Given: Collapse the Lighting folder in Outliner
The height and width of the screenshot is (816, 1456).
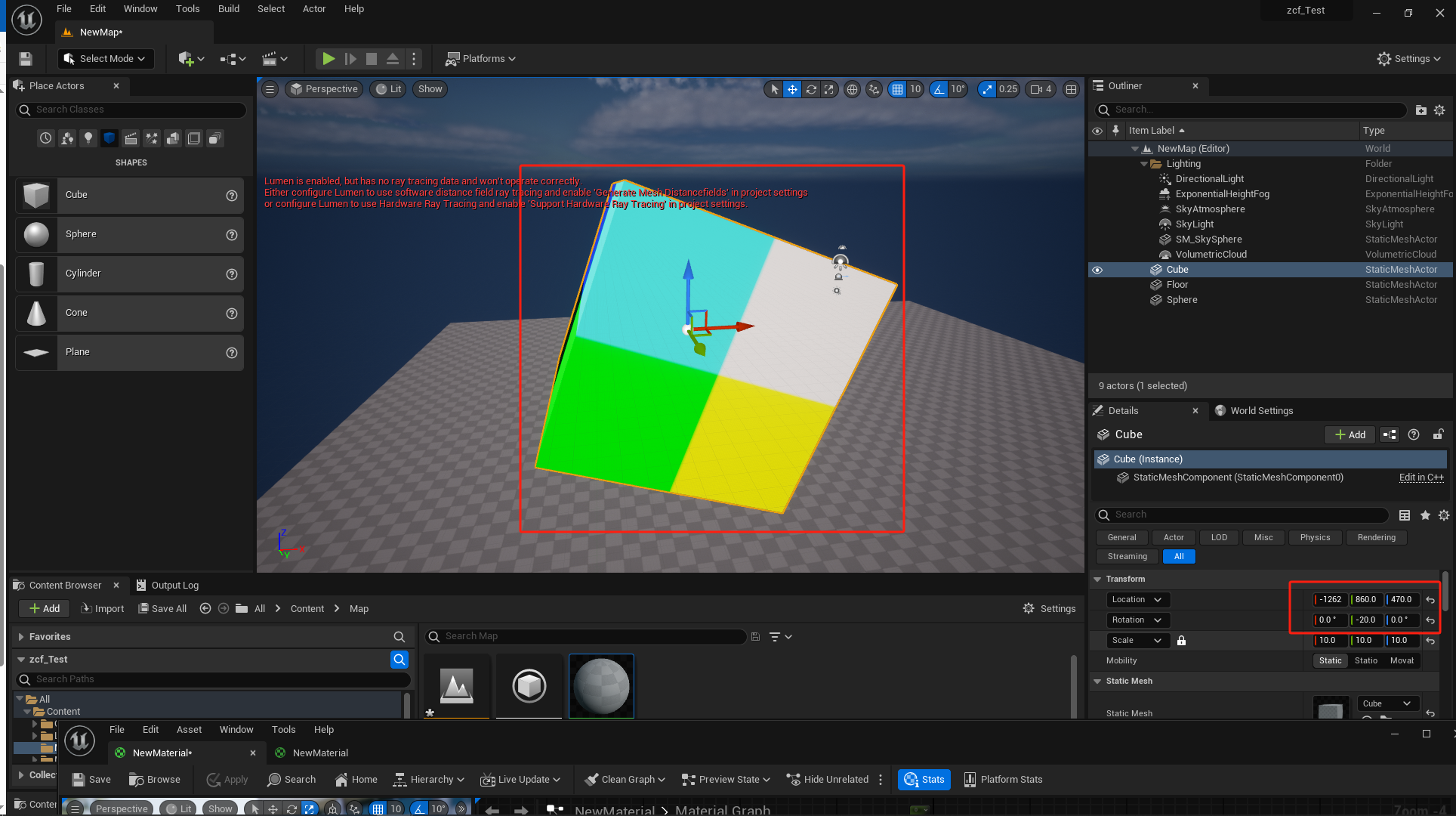Looking at the screenshot, I should tap(1144, 164).
